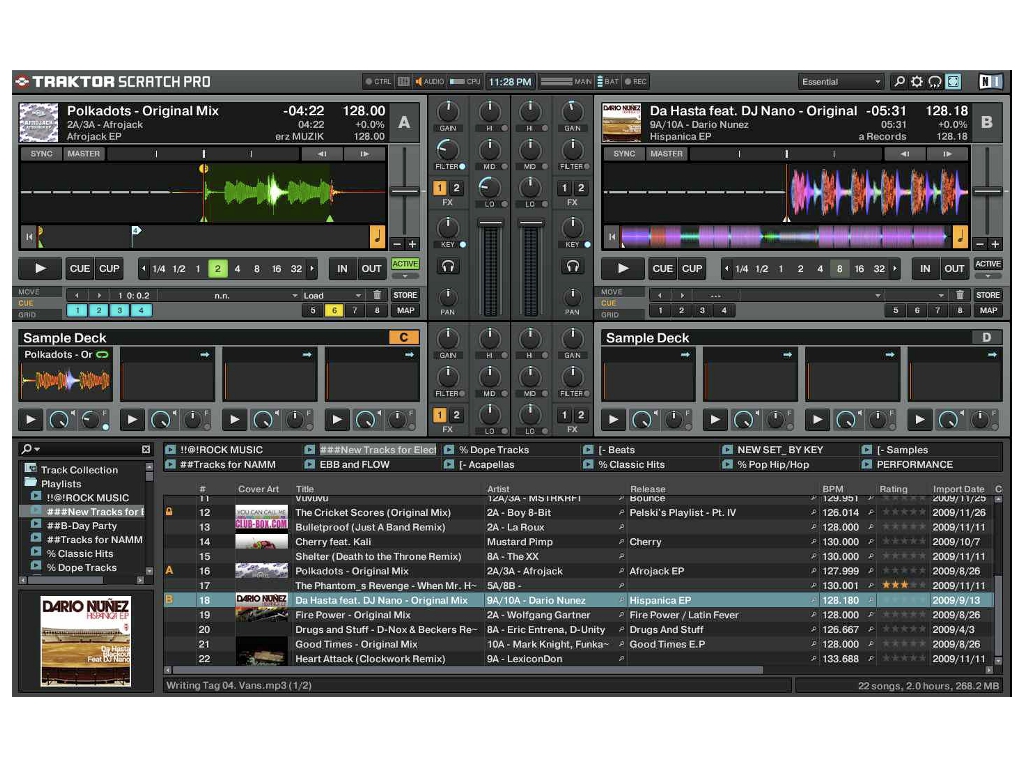Set loop OUT point on Deck B
This screenshot has width=1024, height=768.
[x=954, y=268]
